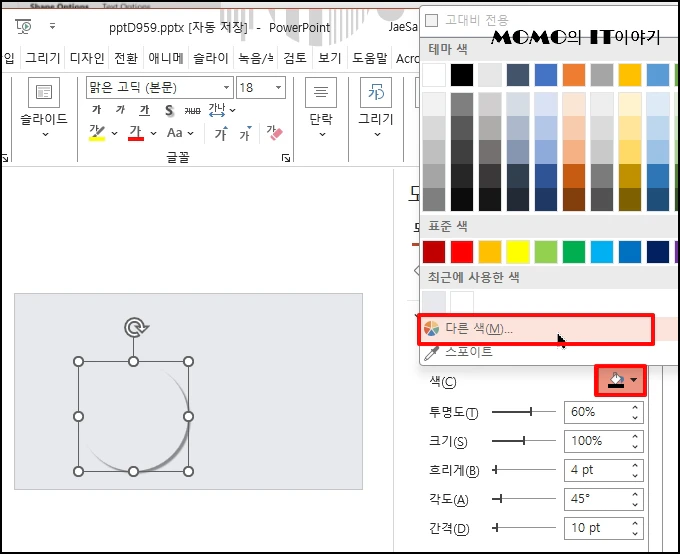The width and height of the screenshot is (680, 554).
Task: Increase transparency with spinner up arrow
Action: [x=635, y=407]
